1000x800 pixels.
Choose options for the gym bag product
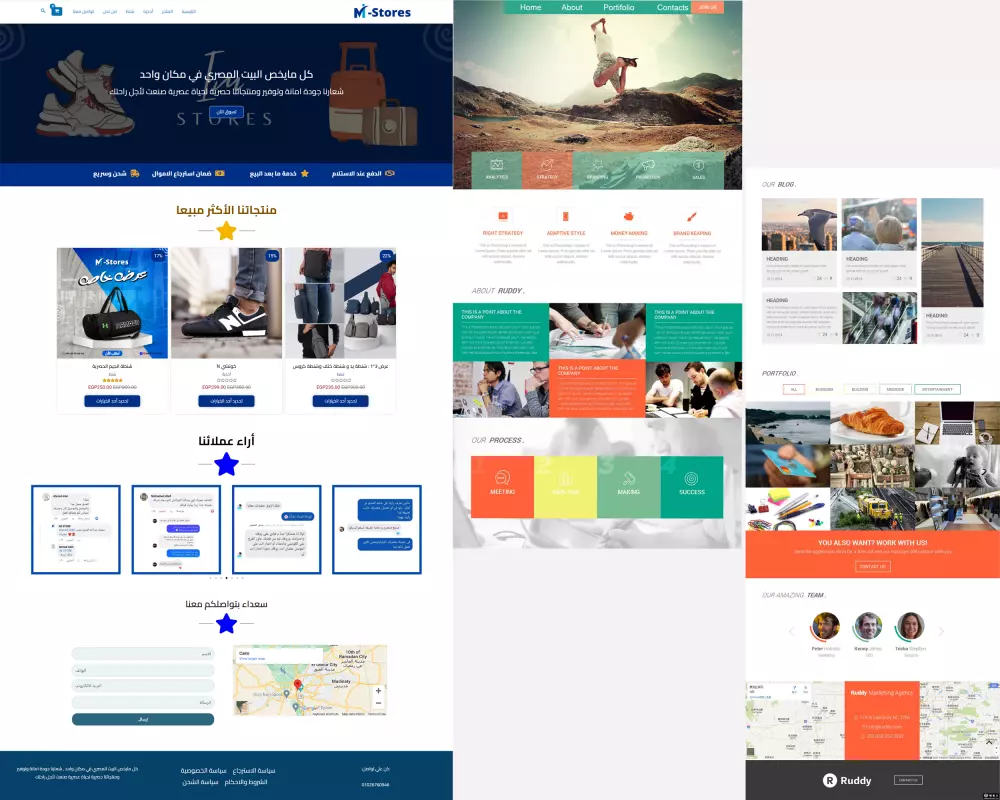pyautogui.click(x=112, y=401)
